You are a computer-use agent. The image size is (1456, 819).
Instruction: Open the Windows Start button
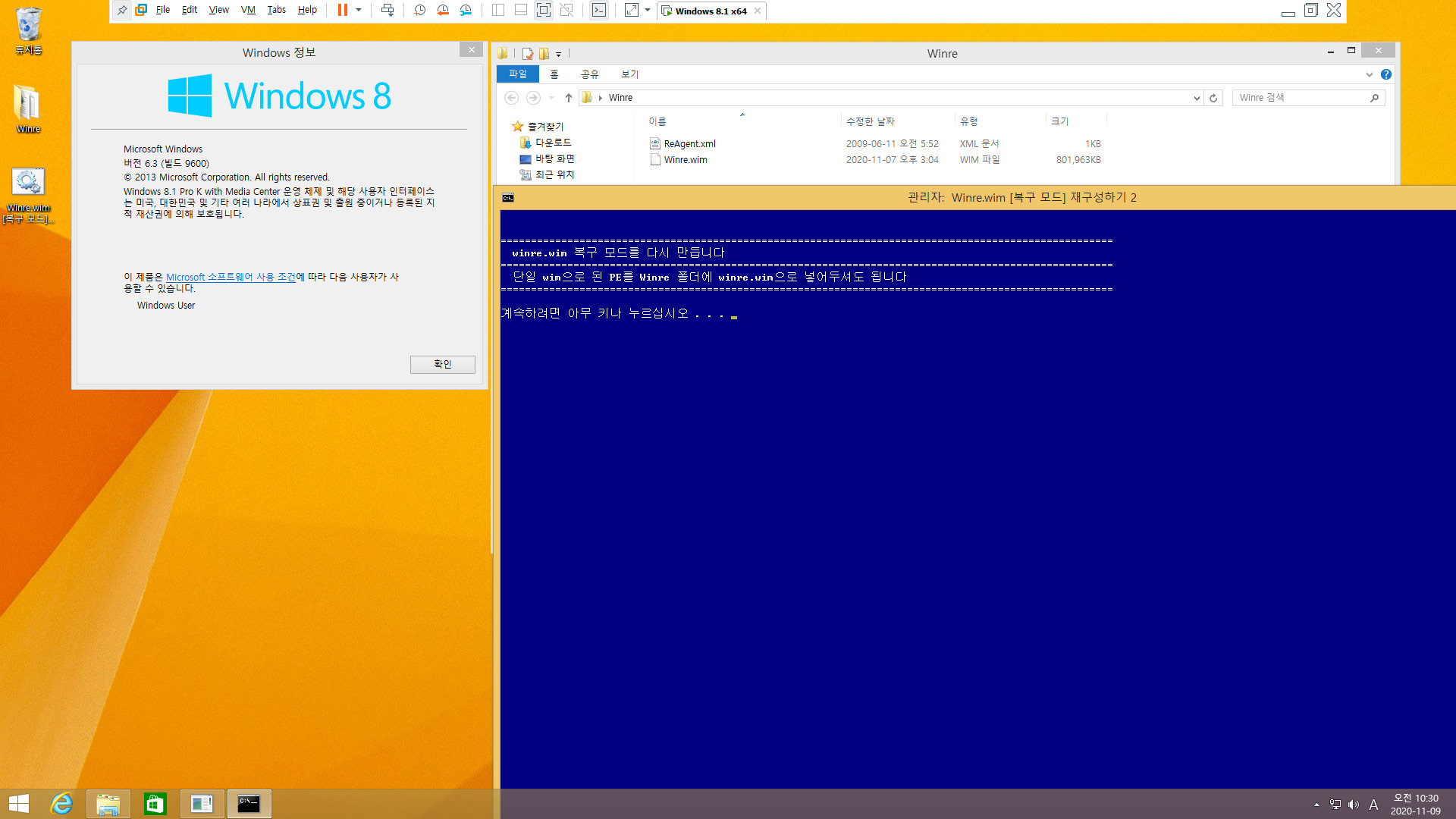(x=19, y=804)
